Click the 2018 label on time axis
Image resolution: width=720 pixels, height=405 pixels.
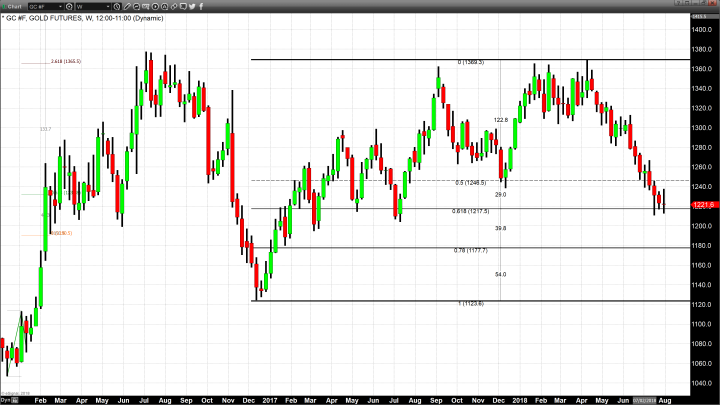pyautogui.click(x=520, y=400)
